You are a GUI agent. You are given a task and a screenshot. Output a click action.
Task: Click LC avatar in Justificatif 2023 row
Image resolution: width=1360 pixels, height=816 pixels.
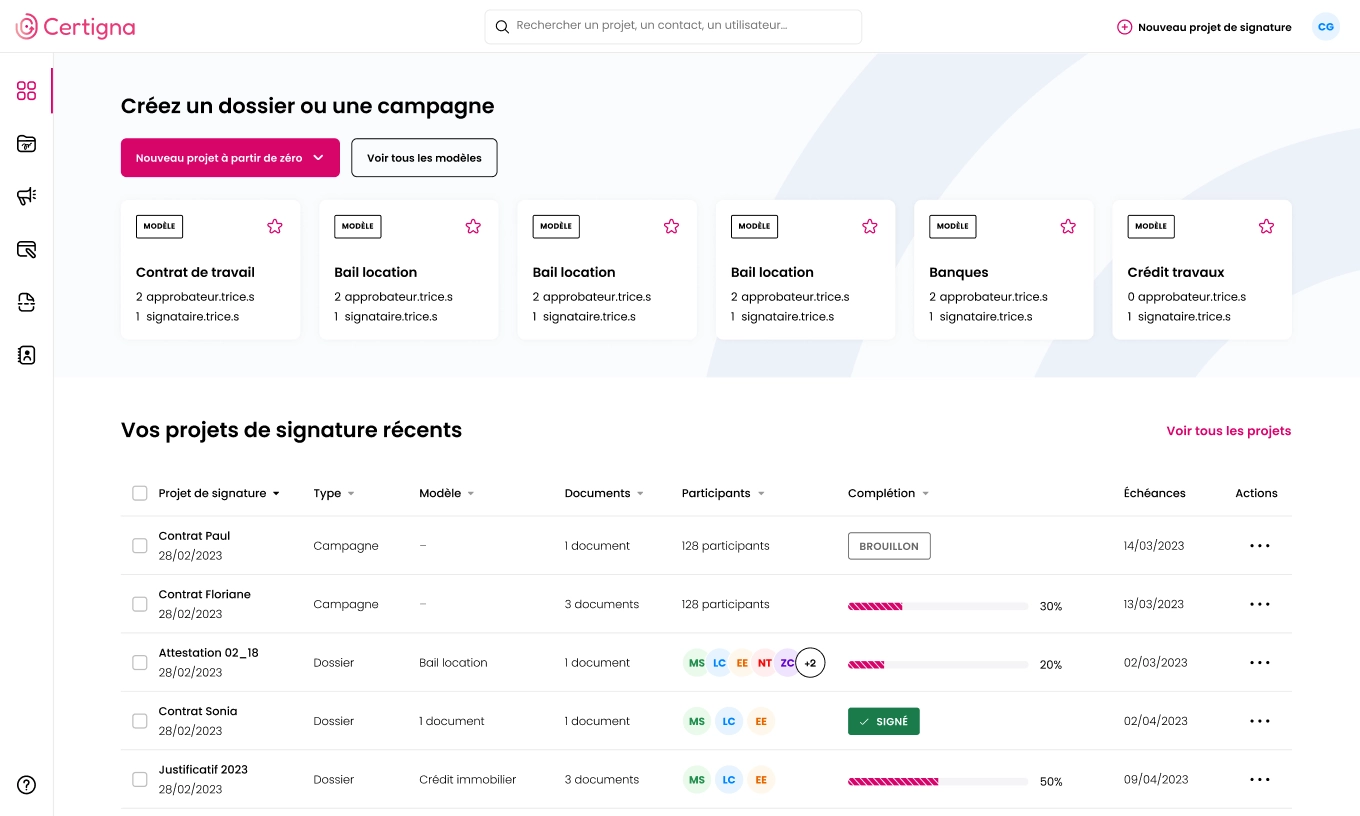click(729, 780)
